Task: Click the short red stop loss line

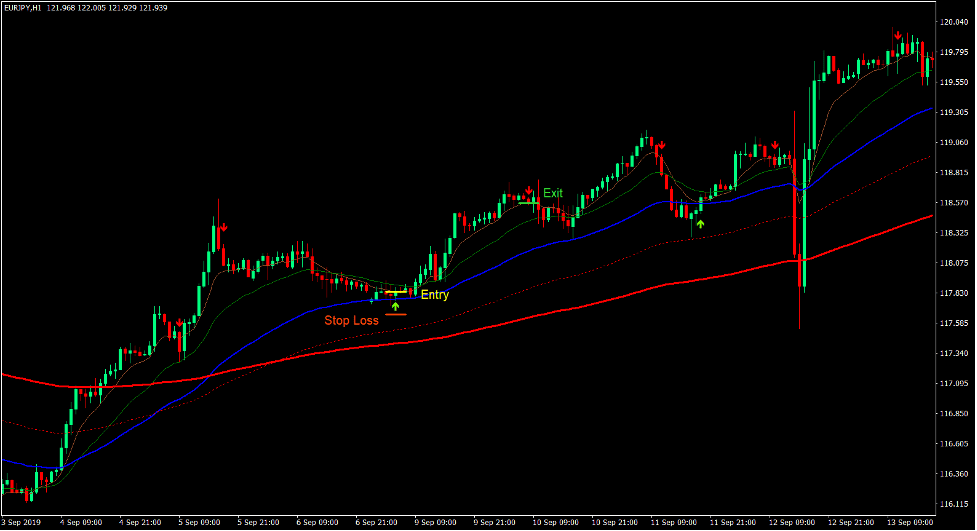Action: pyautogui.click(x=396, y=315)
